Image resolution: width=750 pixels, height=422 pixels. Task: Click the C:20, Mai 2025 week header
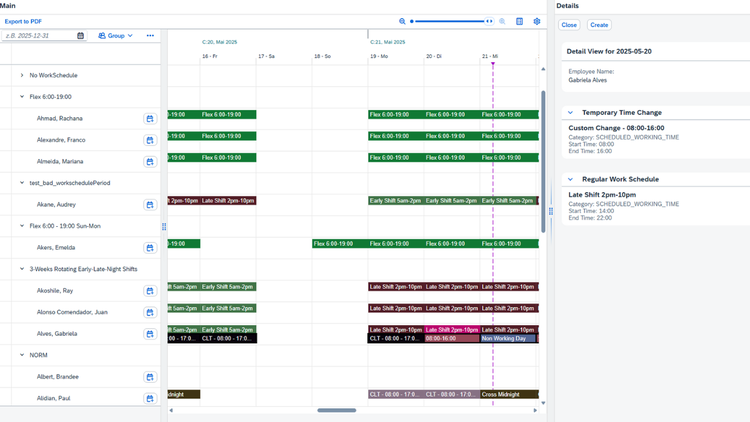pos(220,42)
